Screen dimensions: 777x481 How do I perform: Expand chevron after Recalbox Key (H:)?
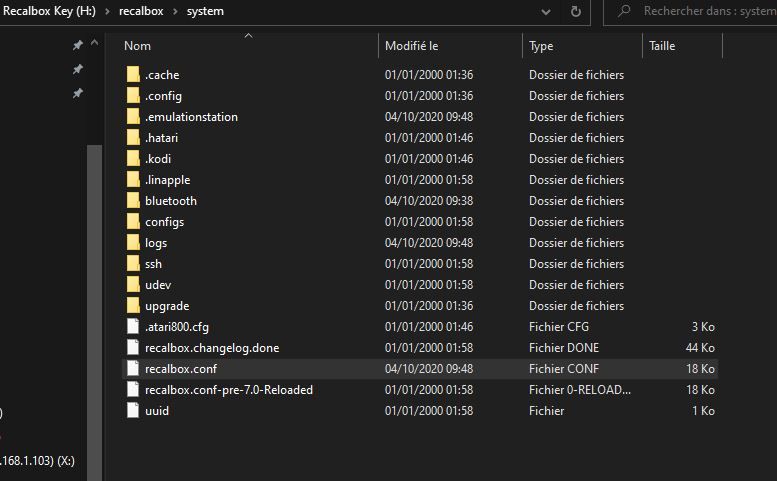(x=107, y=11)
